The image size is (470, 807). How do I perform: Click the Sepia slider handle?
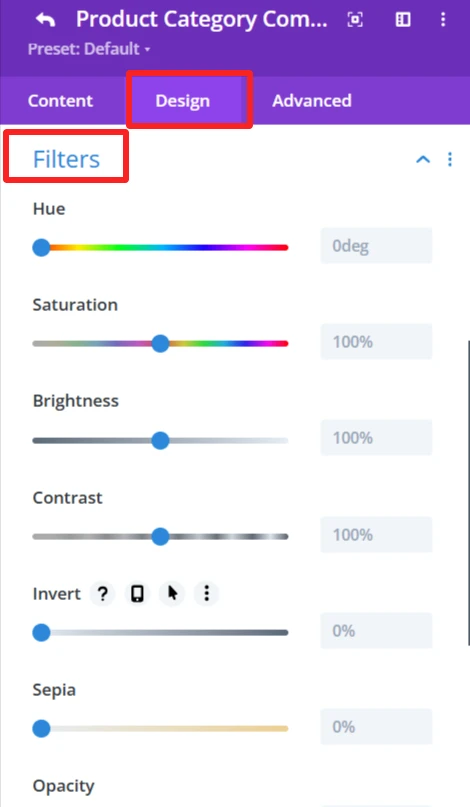coord(41,728)
